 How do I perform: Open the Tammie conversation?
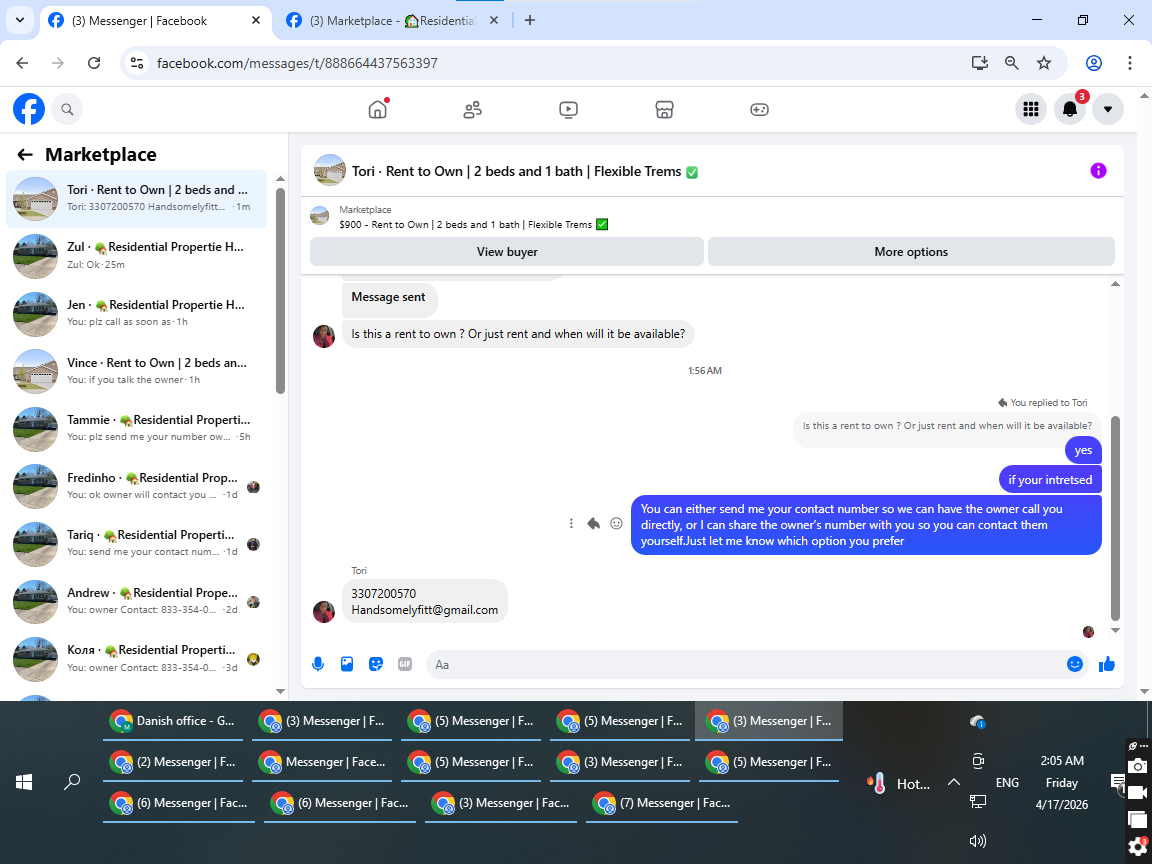(137, 429)
